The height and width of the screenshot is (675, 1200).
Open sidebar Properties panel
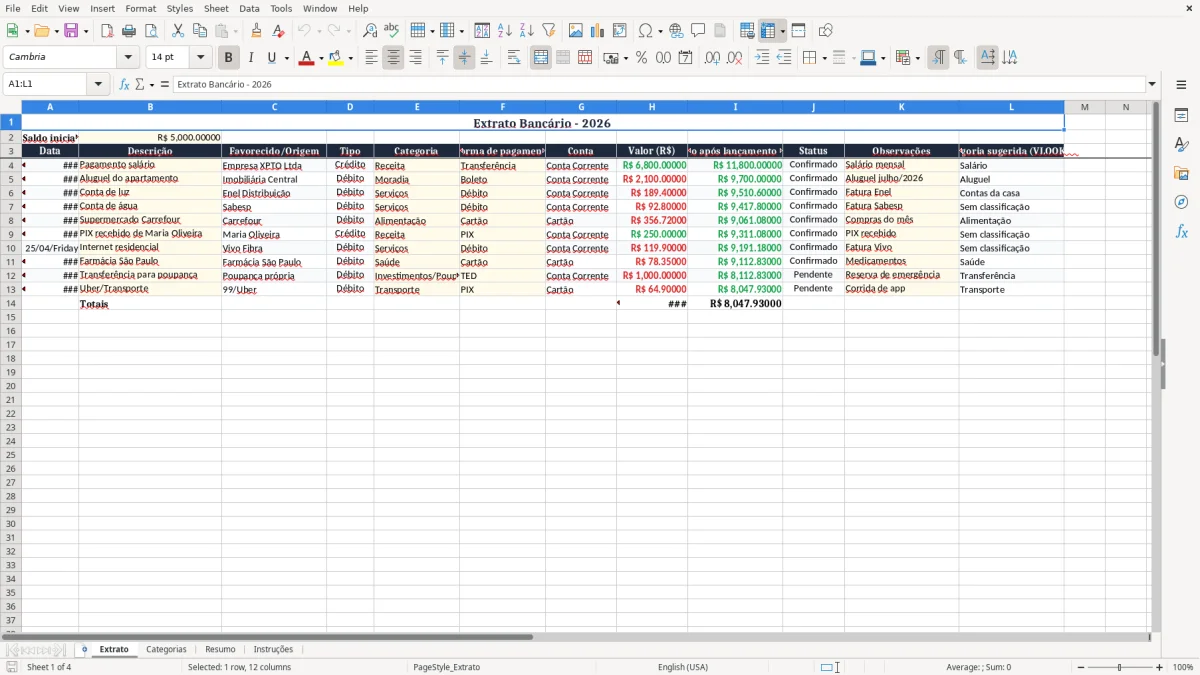coord(1181,116)
